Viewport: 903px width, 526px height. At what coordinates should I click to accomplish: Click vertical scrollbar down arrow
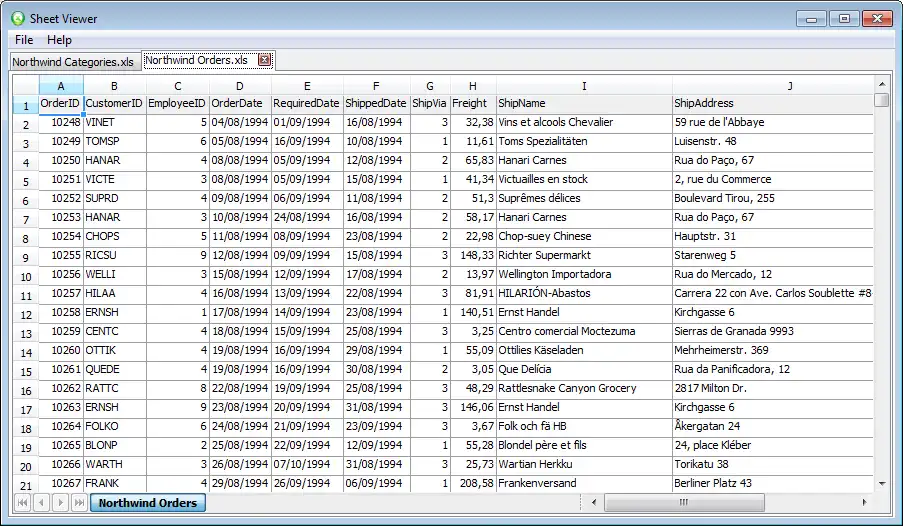882,484
